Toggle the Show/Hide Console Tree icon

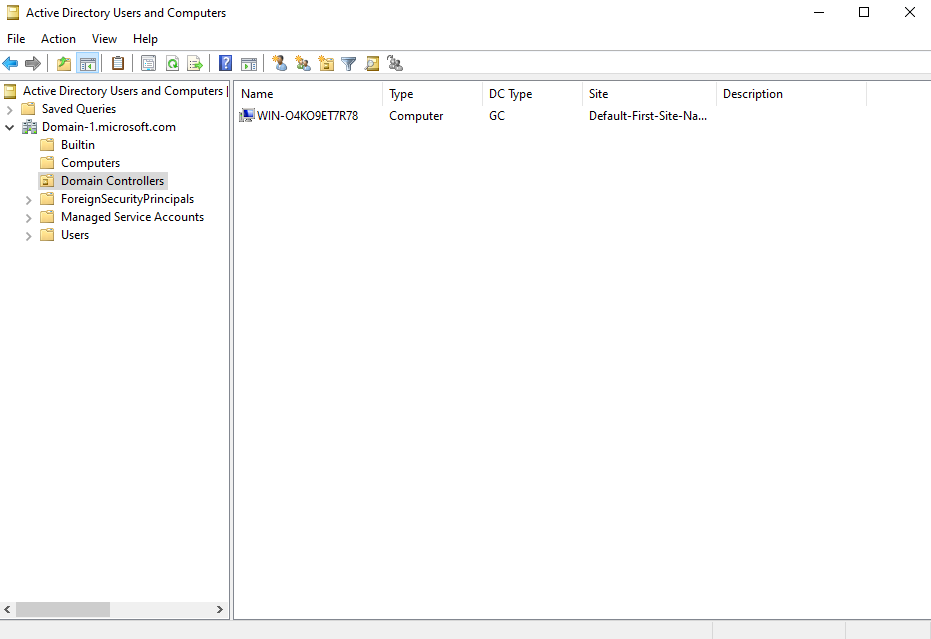86,63
